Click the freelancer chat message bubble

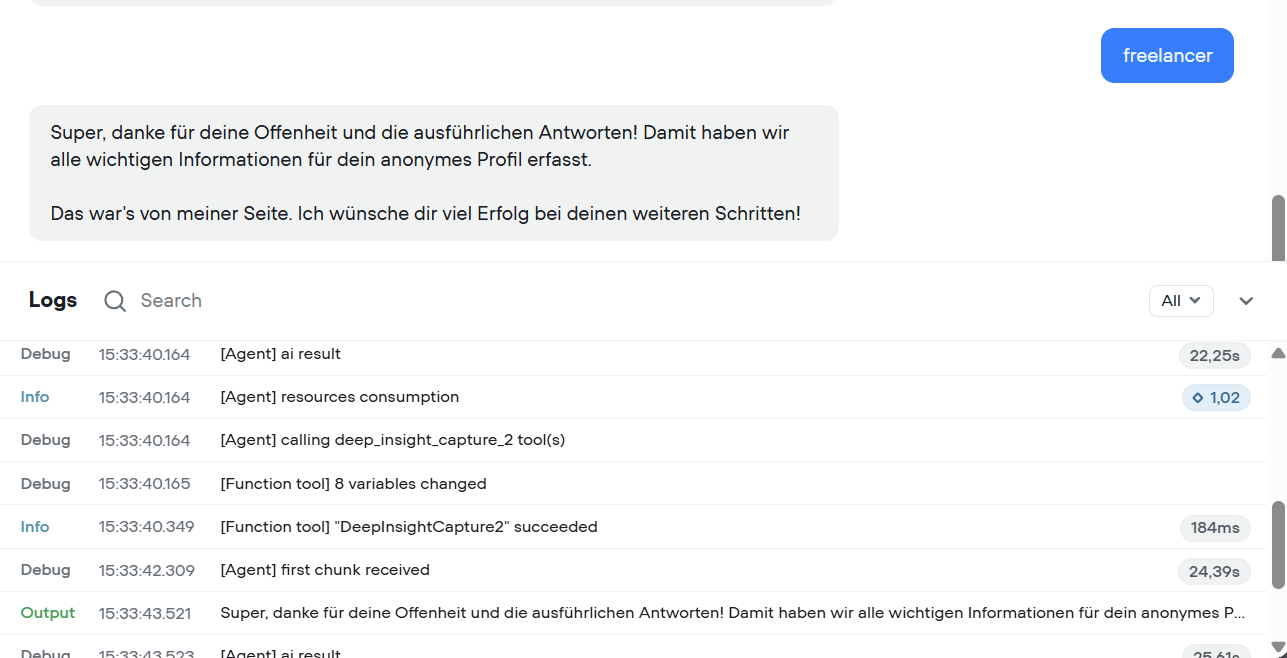[1166, 56]
